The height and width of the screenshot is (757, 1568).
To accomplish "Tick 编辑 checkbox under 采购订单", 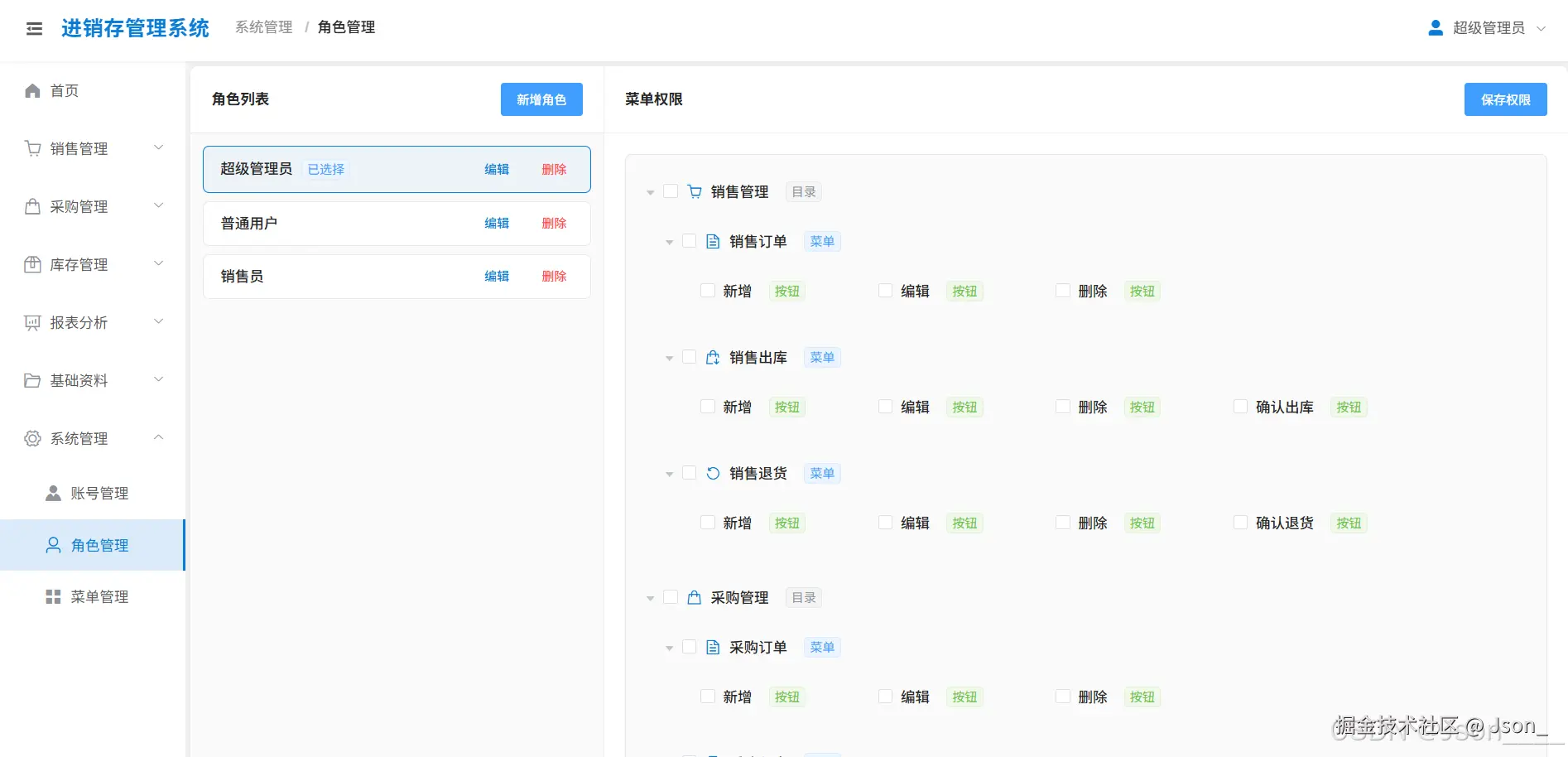I will coord(886,697).
